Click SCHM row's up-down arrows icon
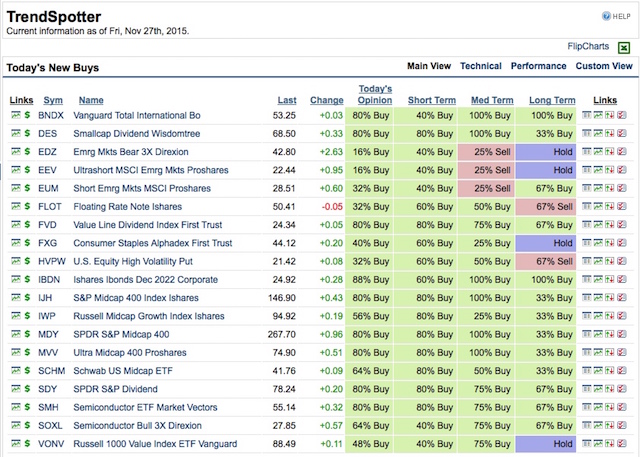This screenshot has width=640, height=457. 610,370
